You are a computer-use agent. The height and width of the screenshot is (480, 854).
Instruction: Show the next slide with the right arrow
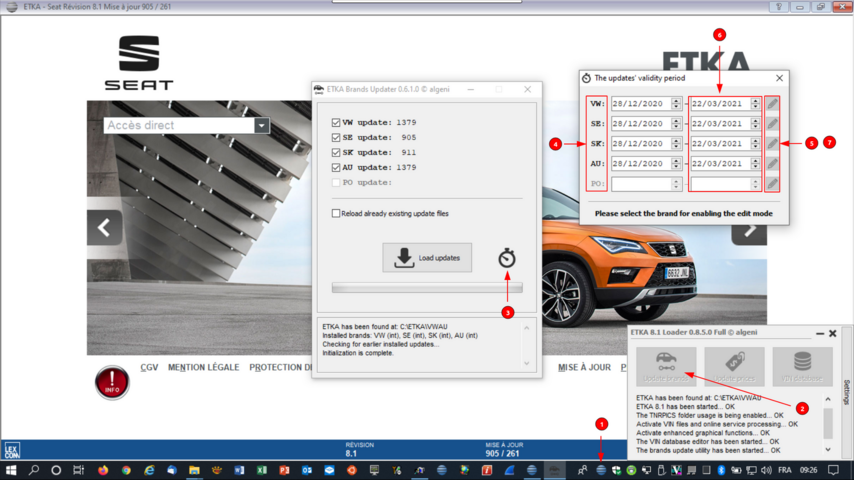pos(749,231)
